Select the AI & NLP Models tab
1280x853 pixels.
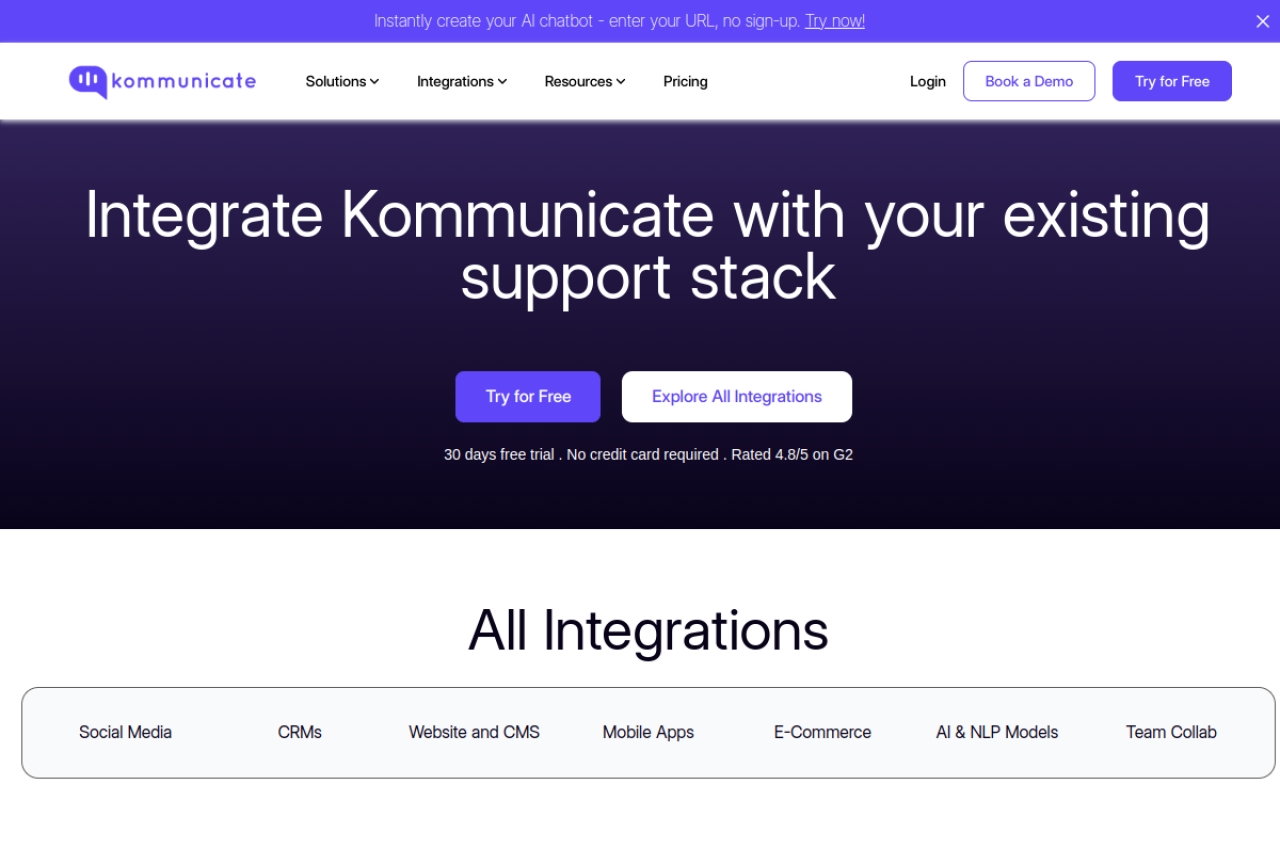[x=997, y=732]
